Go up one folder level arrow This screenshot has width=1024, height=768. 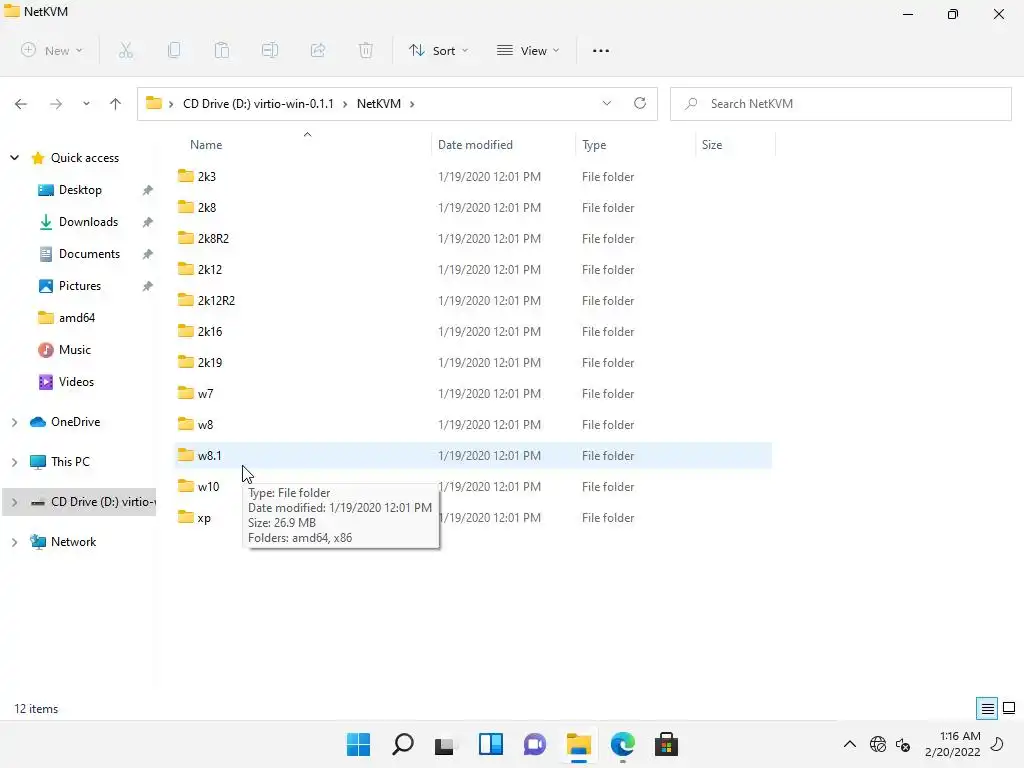[x=116, y=104]
